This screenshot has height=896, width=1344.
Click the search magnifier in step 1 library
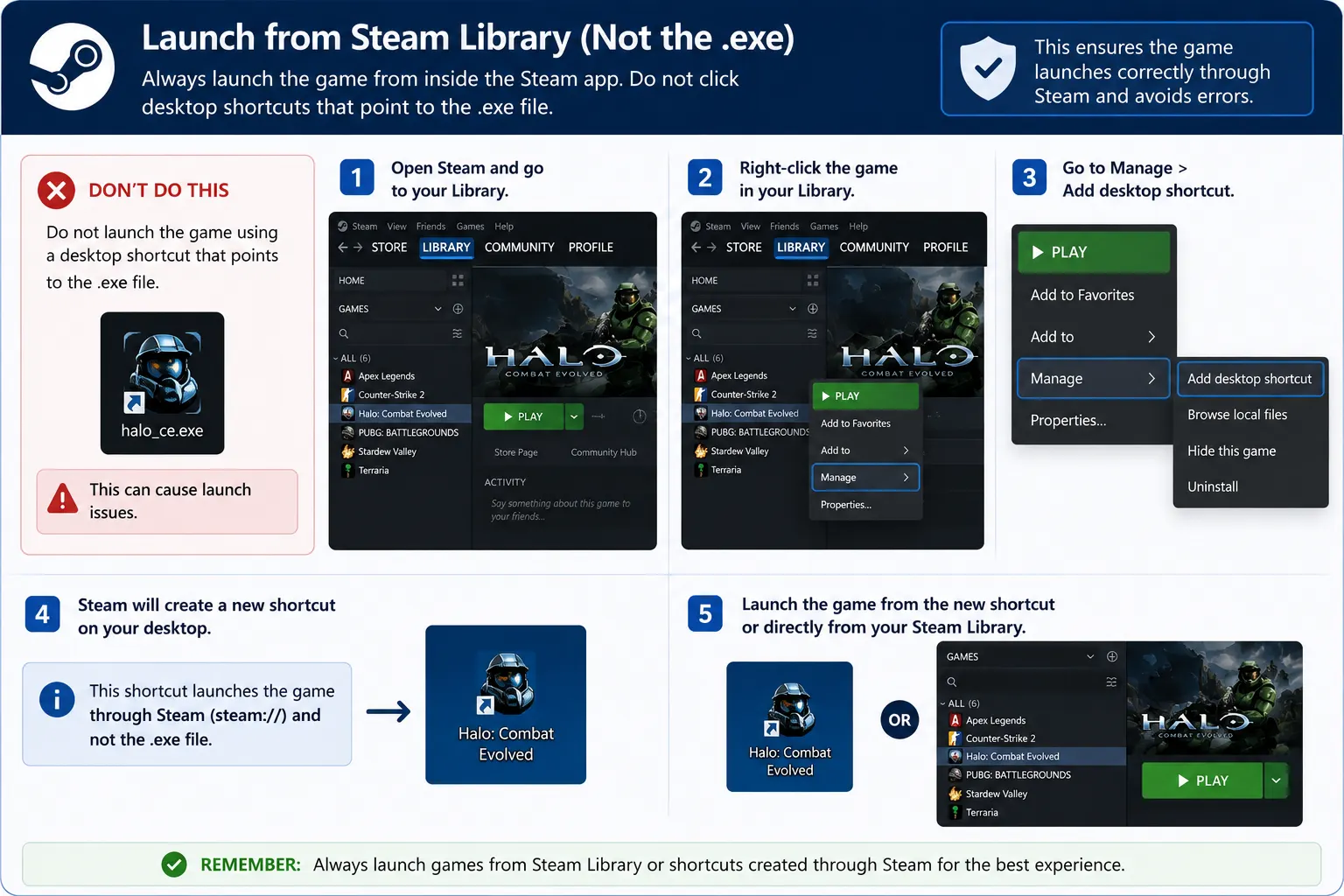(x=344, y=333)
